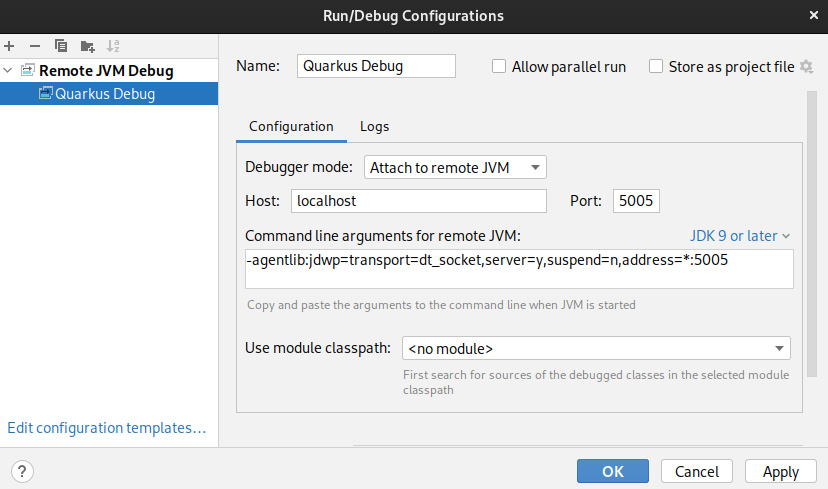This screenshot has height=489, width=828.
Task: Click the Remote JVM Debug type icon
Action: pos(27,70)
